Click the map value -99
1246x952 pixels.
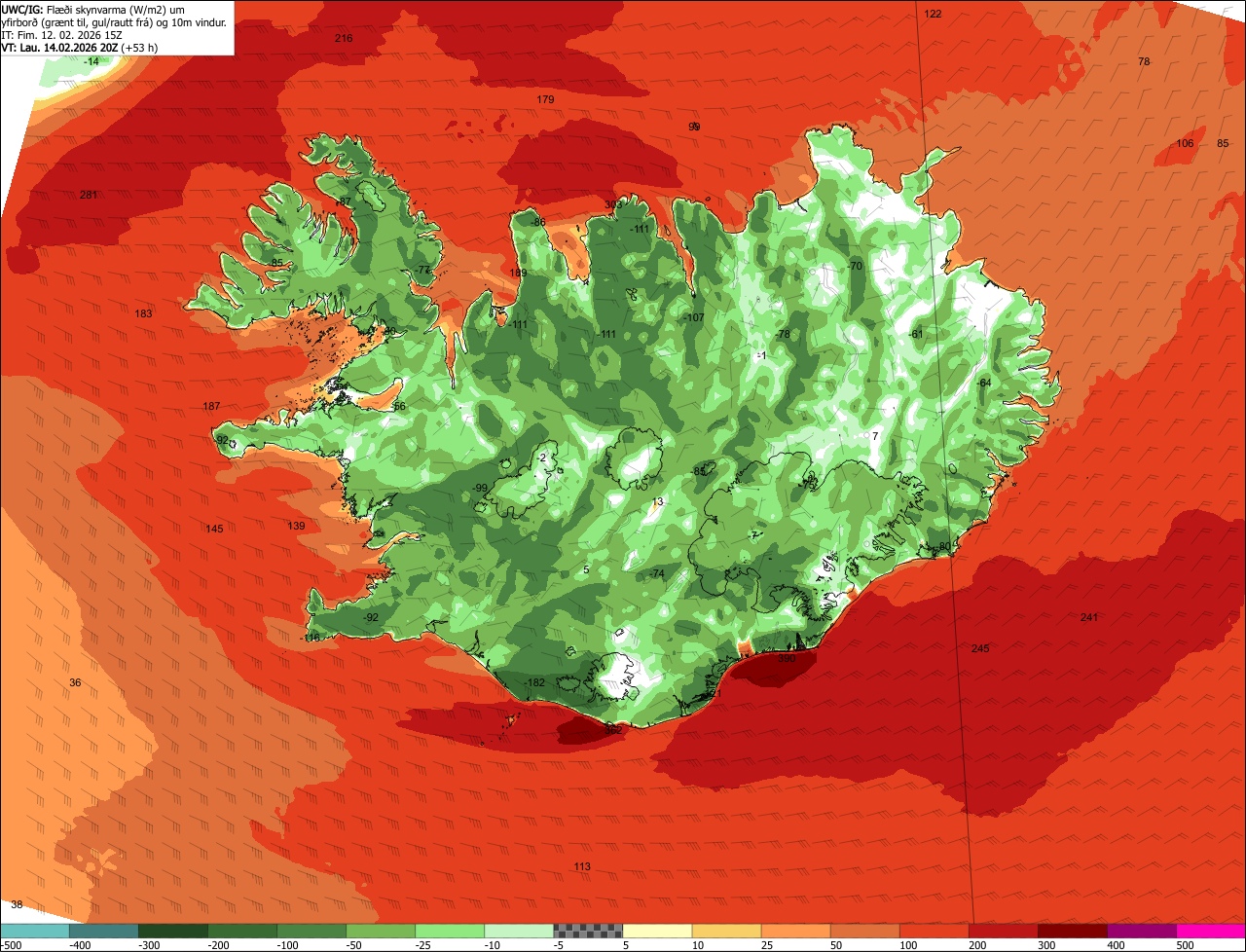(x=479, y=489)
